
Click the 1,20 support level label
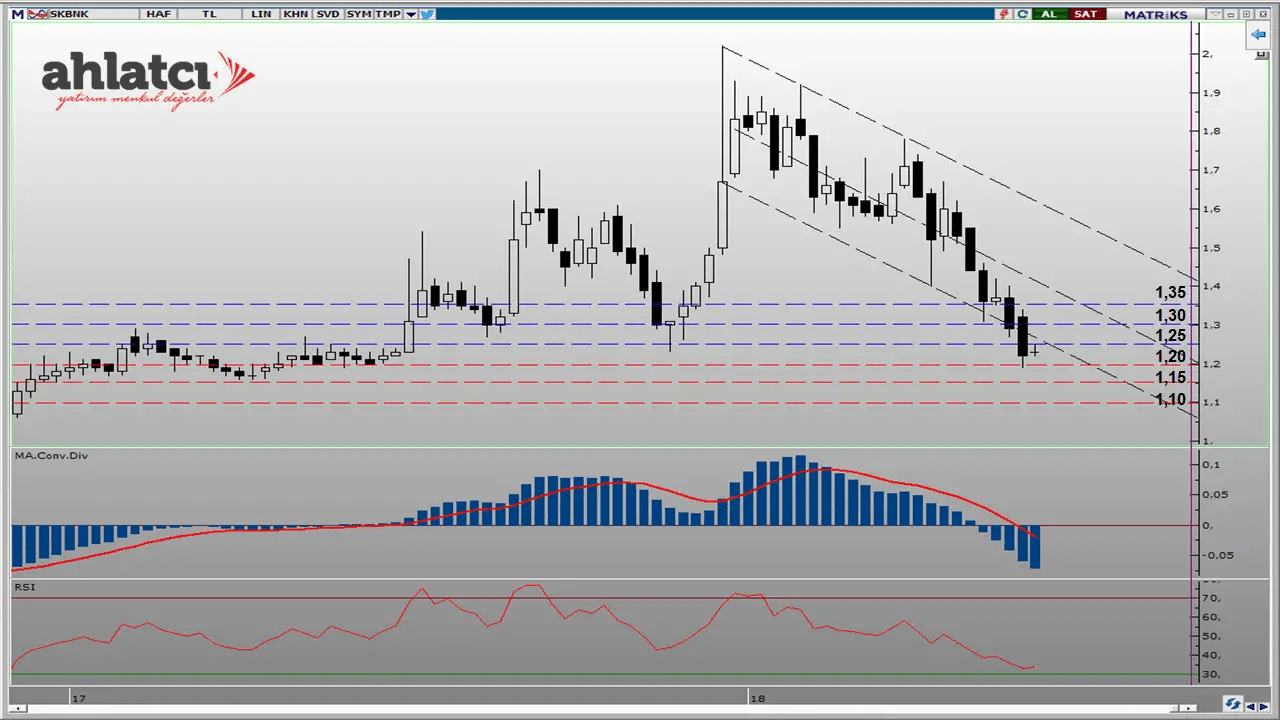coord(1170,357)
